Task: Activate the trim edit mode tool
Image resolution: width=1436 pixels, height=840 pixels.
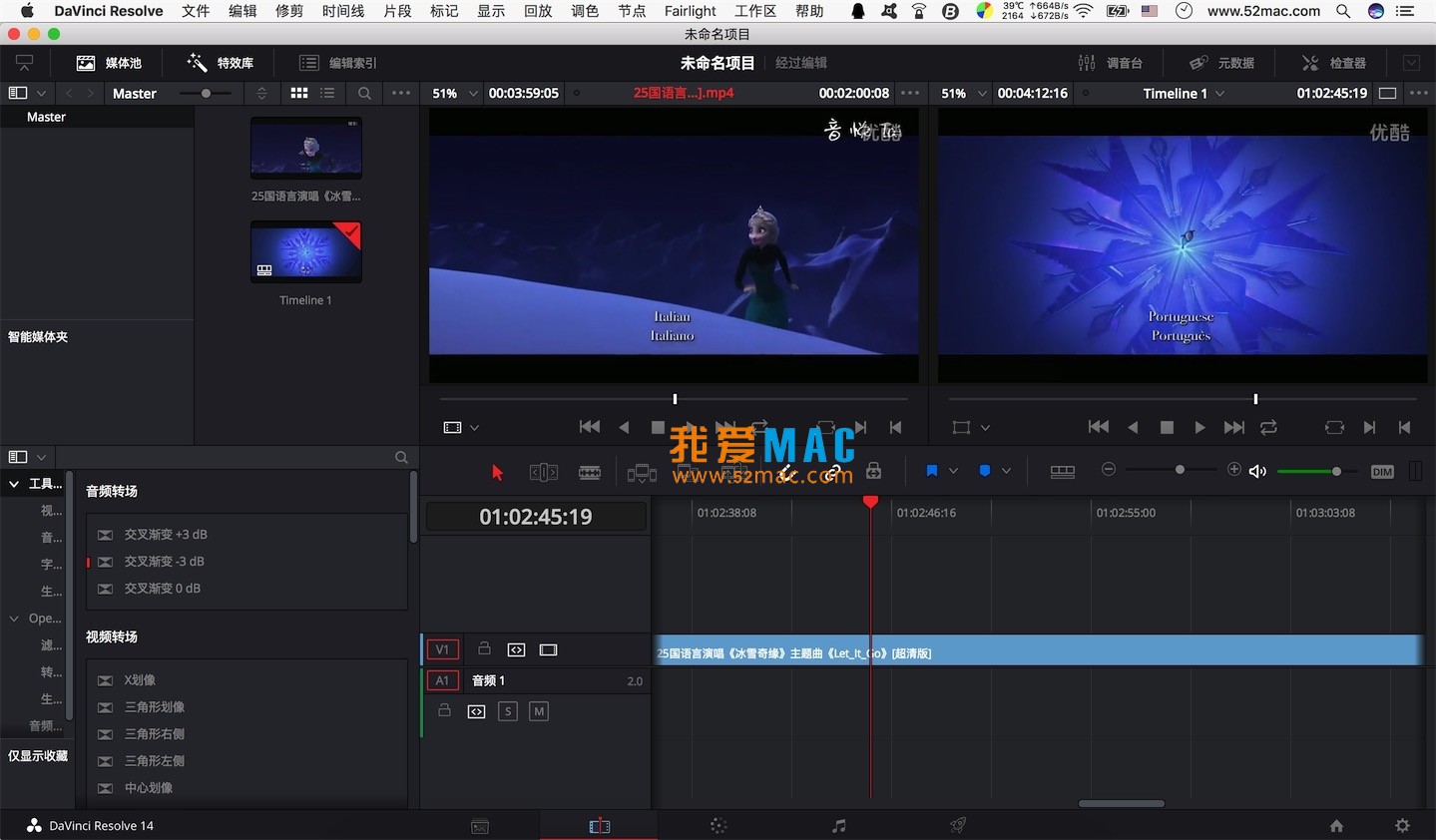Action: coord(543,472)
